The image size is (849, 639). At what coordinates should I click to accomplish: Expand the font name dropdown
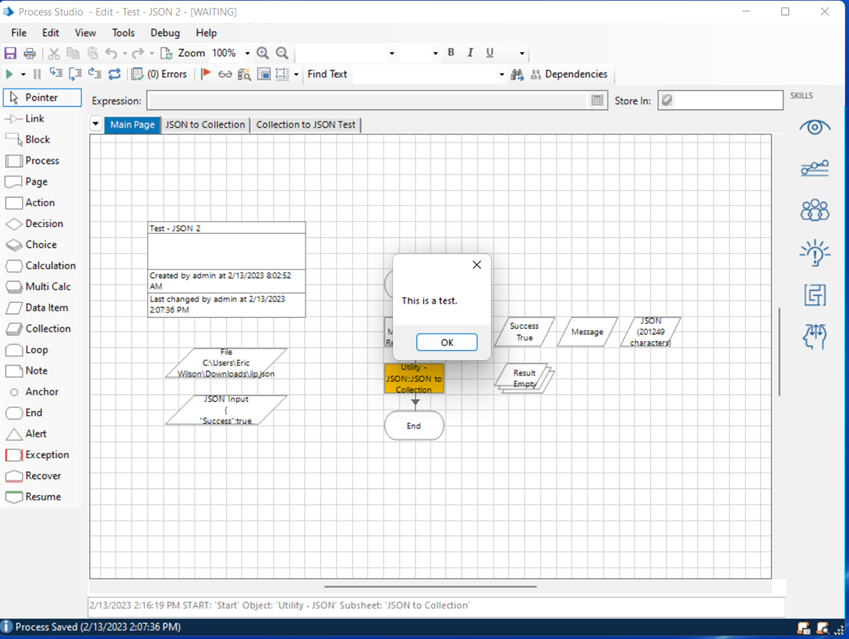[x=391, y=53]
